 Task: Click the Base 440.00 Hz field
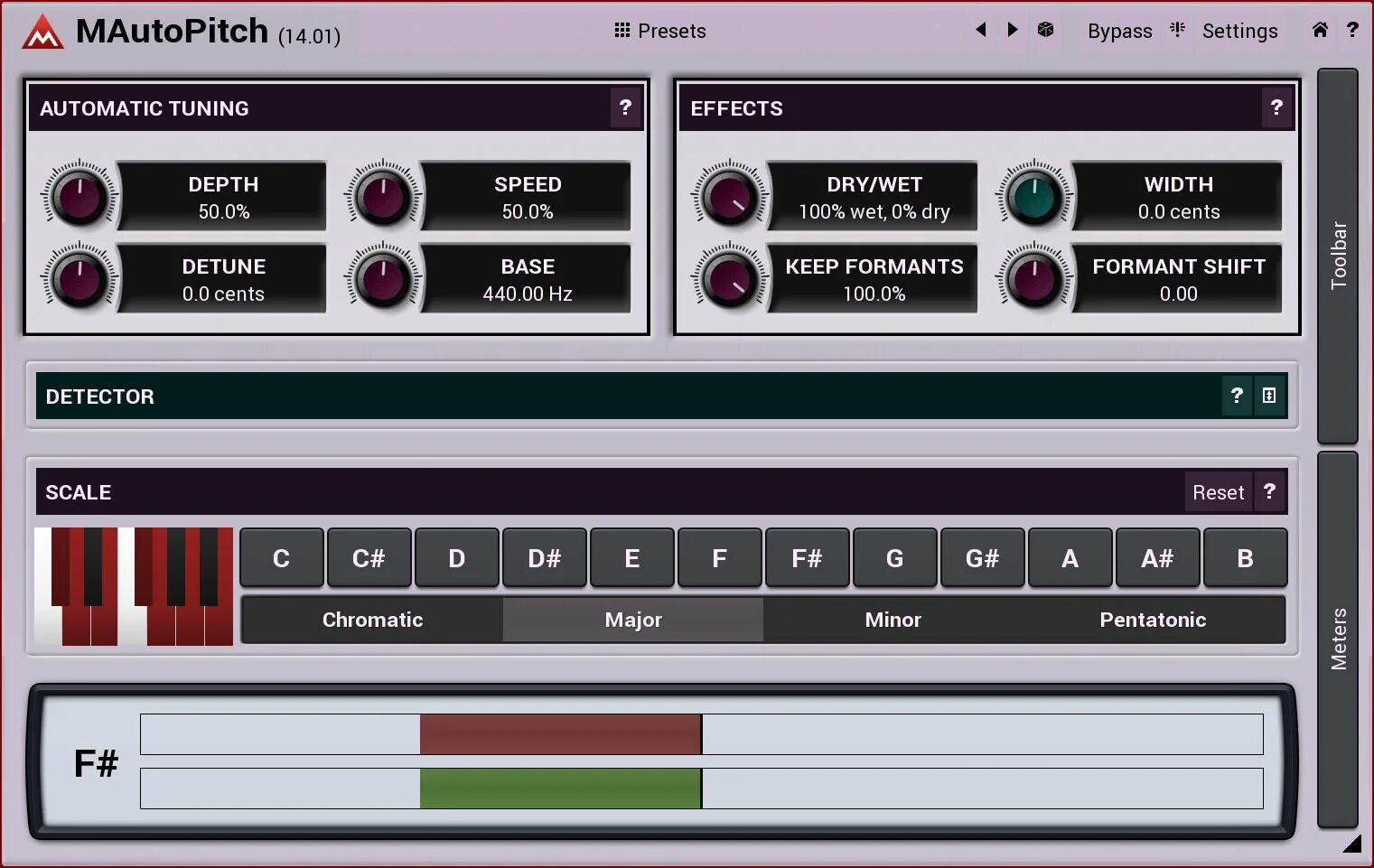coord(528,278)
